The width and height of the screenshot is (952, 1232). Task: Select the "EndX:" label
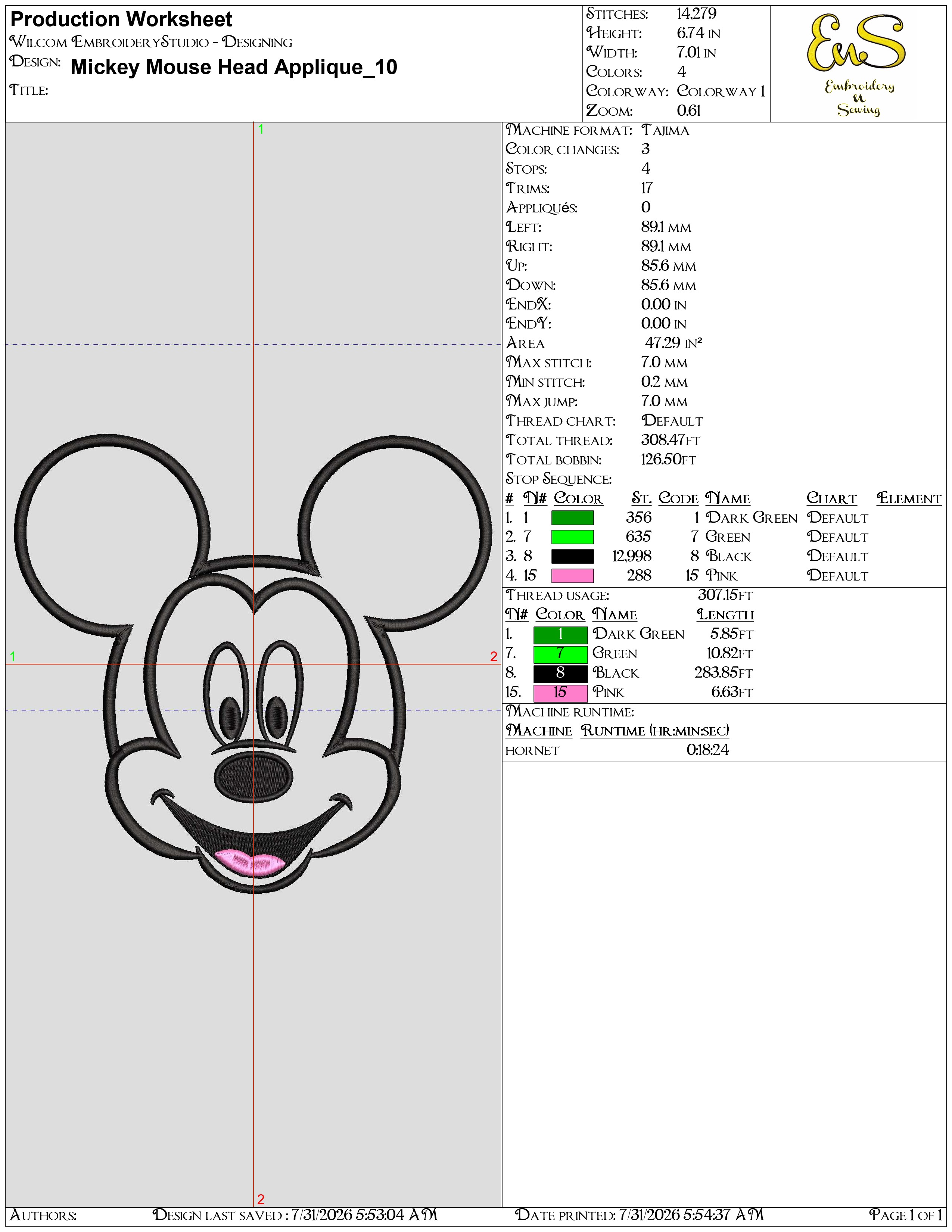(528, 305)
